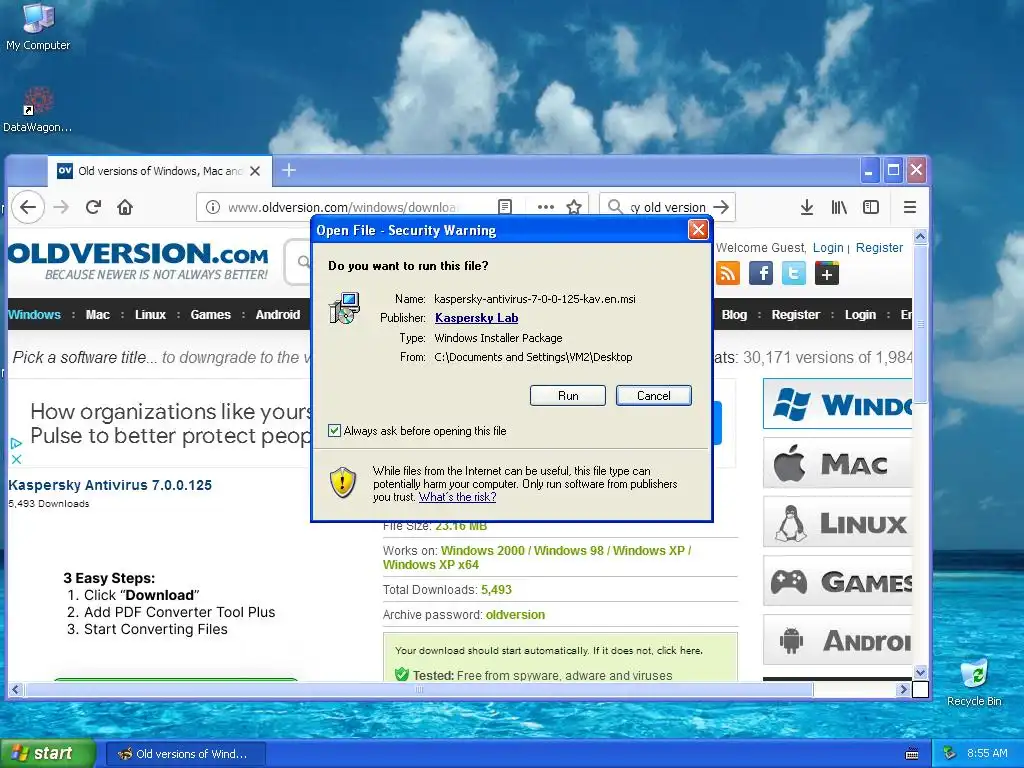1024x768 pixels.
Task: Select the Recycle Bin desktop icon
Action: (974, 682)
